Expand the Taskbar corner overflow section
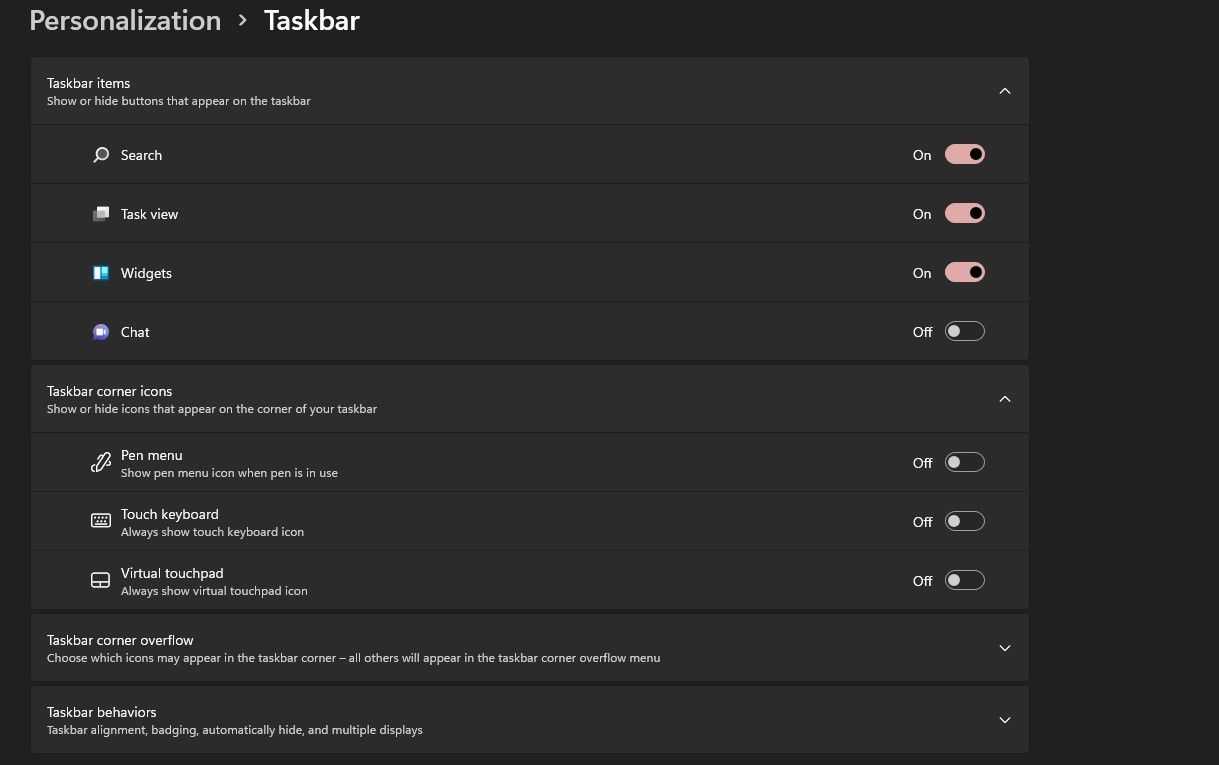This screenshot has height=765, width=1219. 1005,648
